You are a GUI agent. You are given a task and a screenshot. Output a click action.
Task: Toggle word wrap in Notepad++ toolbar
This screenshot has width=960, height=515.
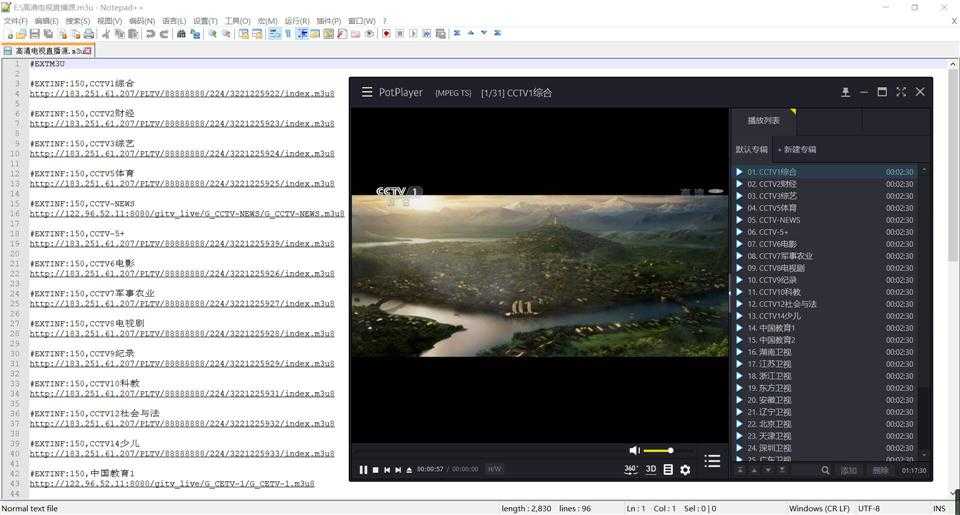[x=275, y=34]
